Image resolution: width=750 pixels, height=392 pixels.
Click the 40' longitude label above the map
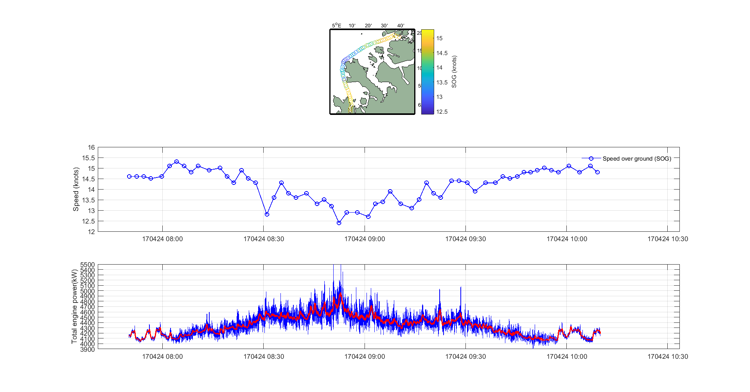pyautogui.click(x=400, y=25)
